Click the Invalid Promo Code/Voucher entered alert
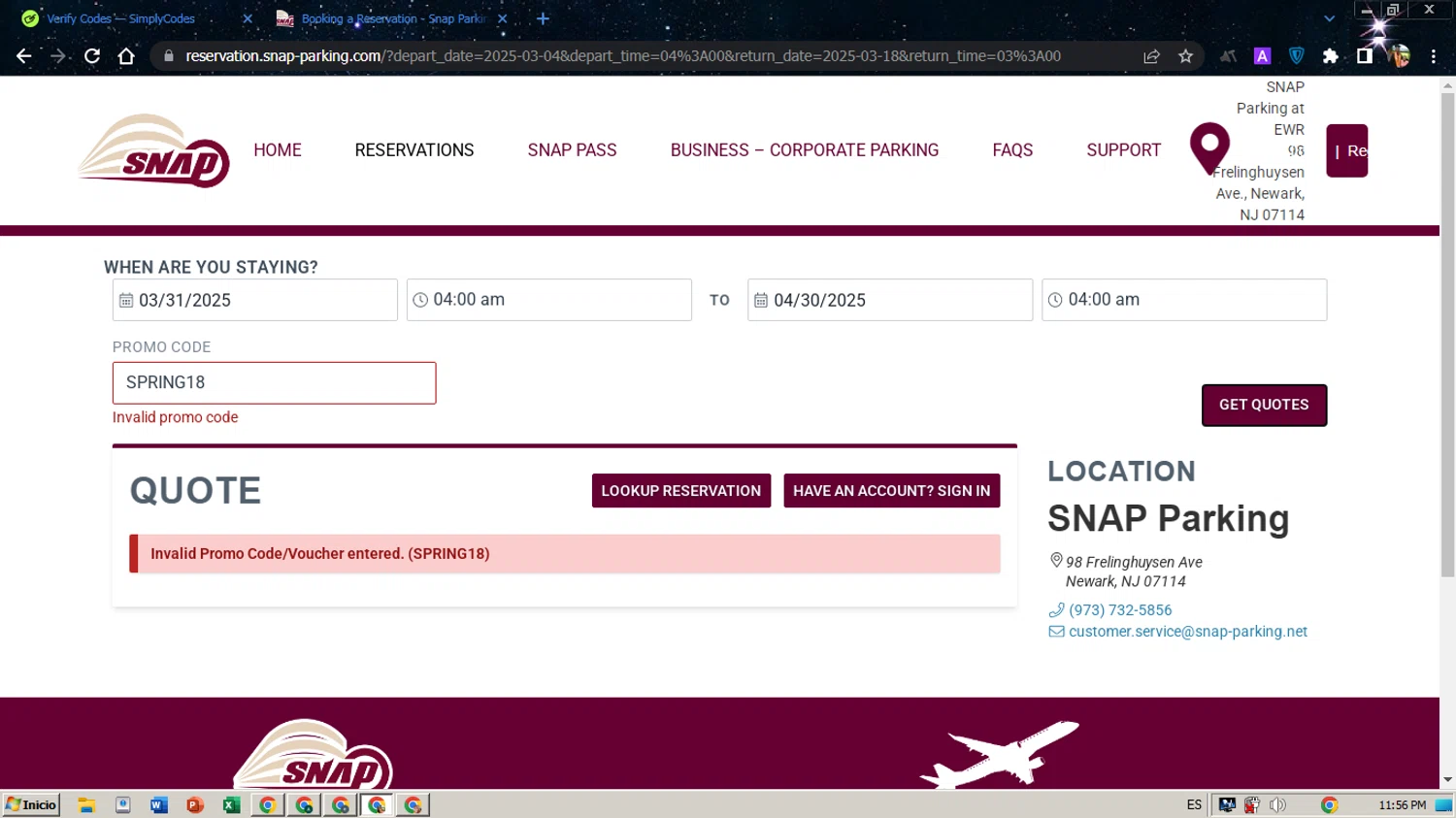The height and width of the screenshot is (818, 1456). [x=565, y=554]
